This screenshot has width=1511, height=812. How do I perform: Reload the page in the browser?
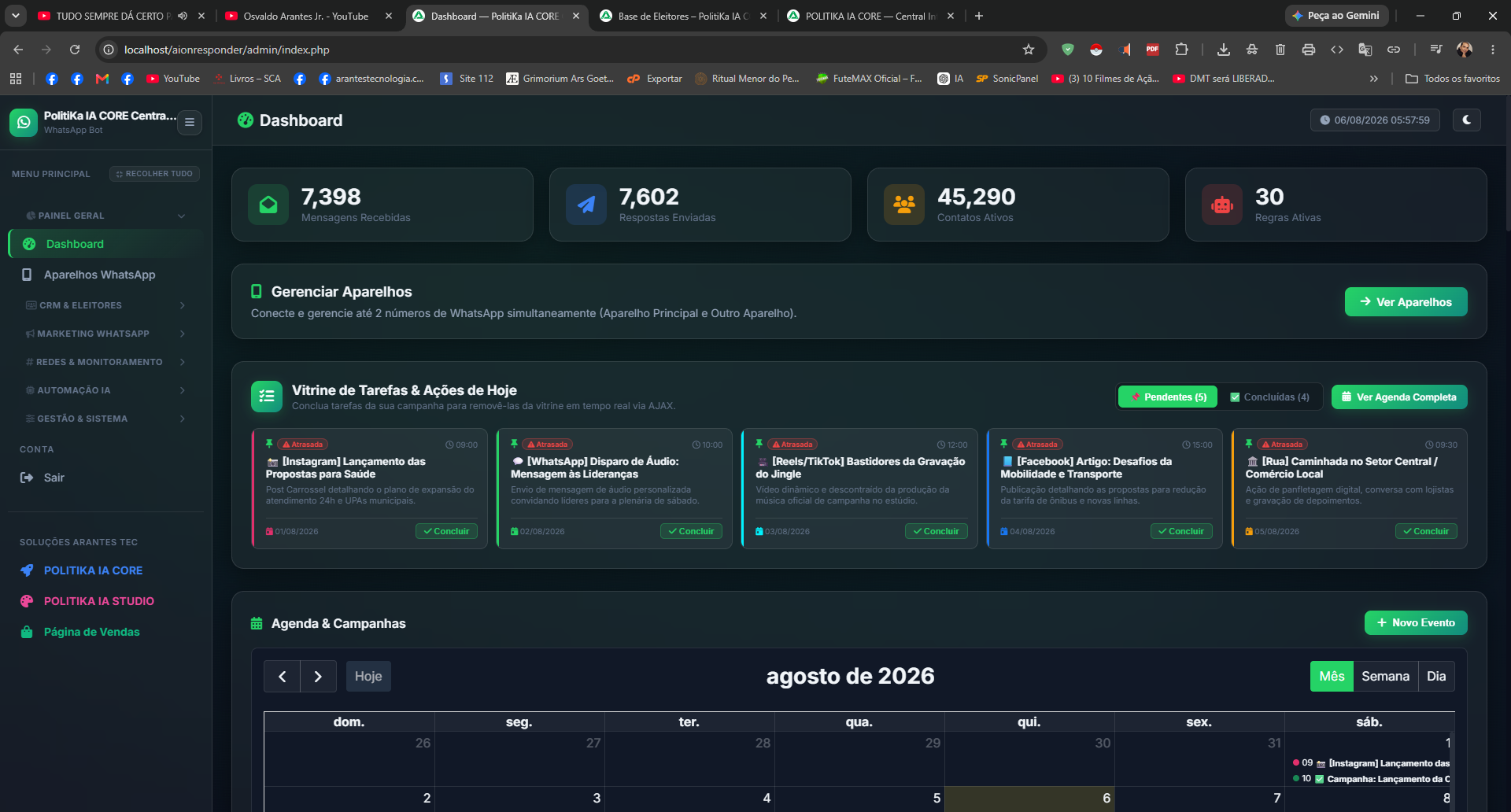pyautogui.click(x=75, y=50)
